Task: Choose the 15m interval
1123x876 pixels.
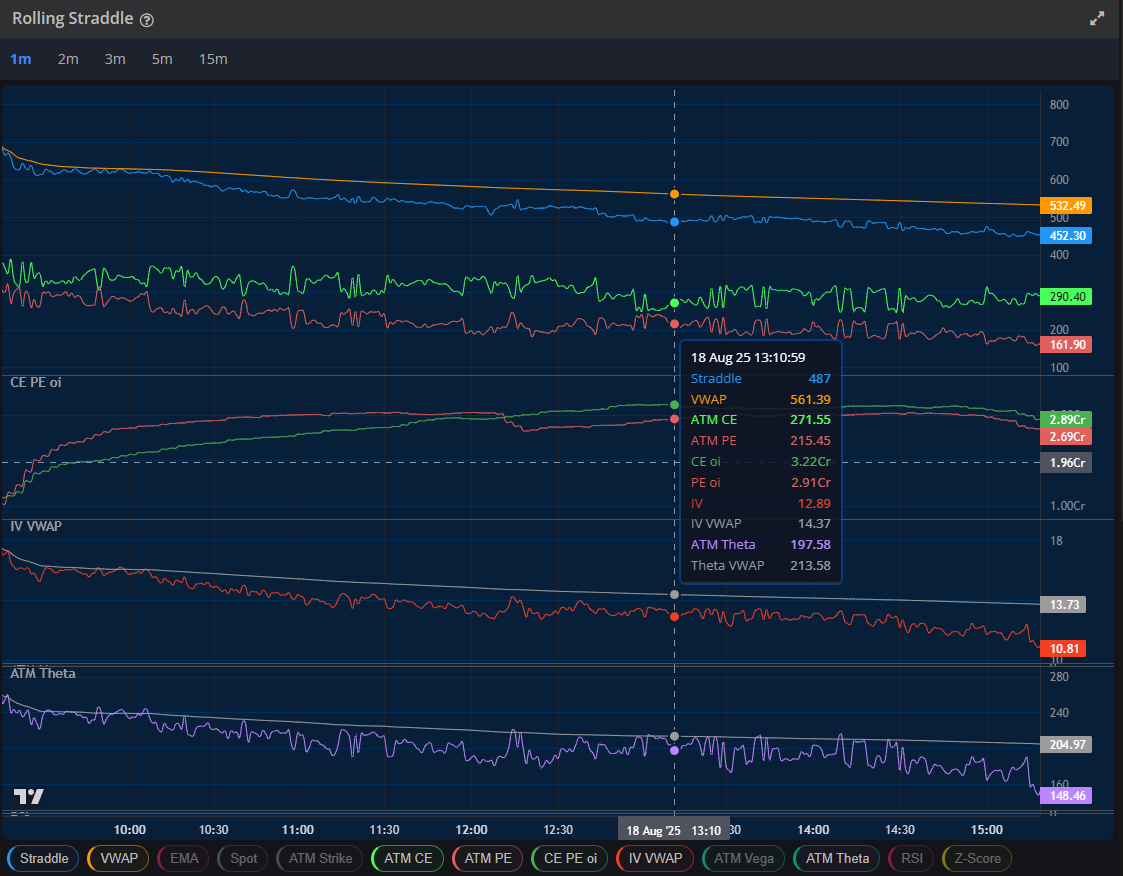Action: [213, 59]
